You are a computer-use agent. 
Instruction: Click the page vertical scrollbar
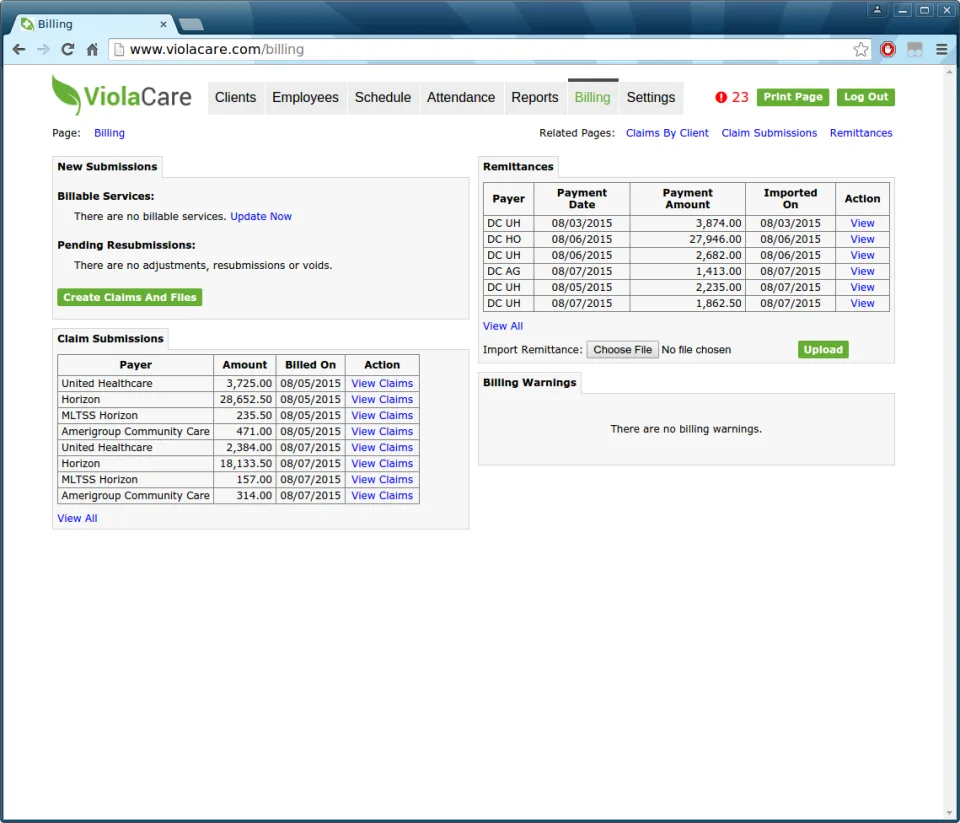pyautogui.click(x=950, y=441)
